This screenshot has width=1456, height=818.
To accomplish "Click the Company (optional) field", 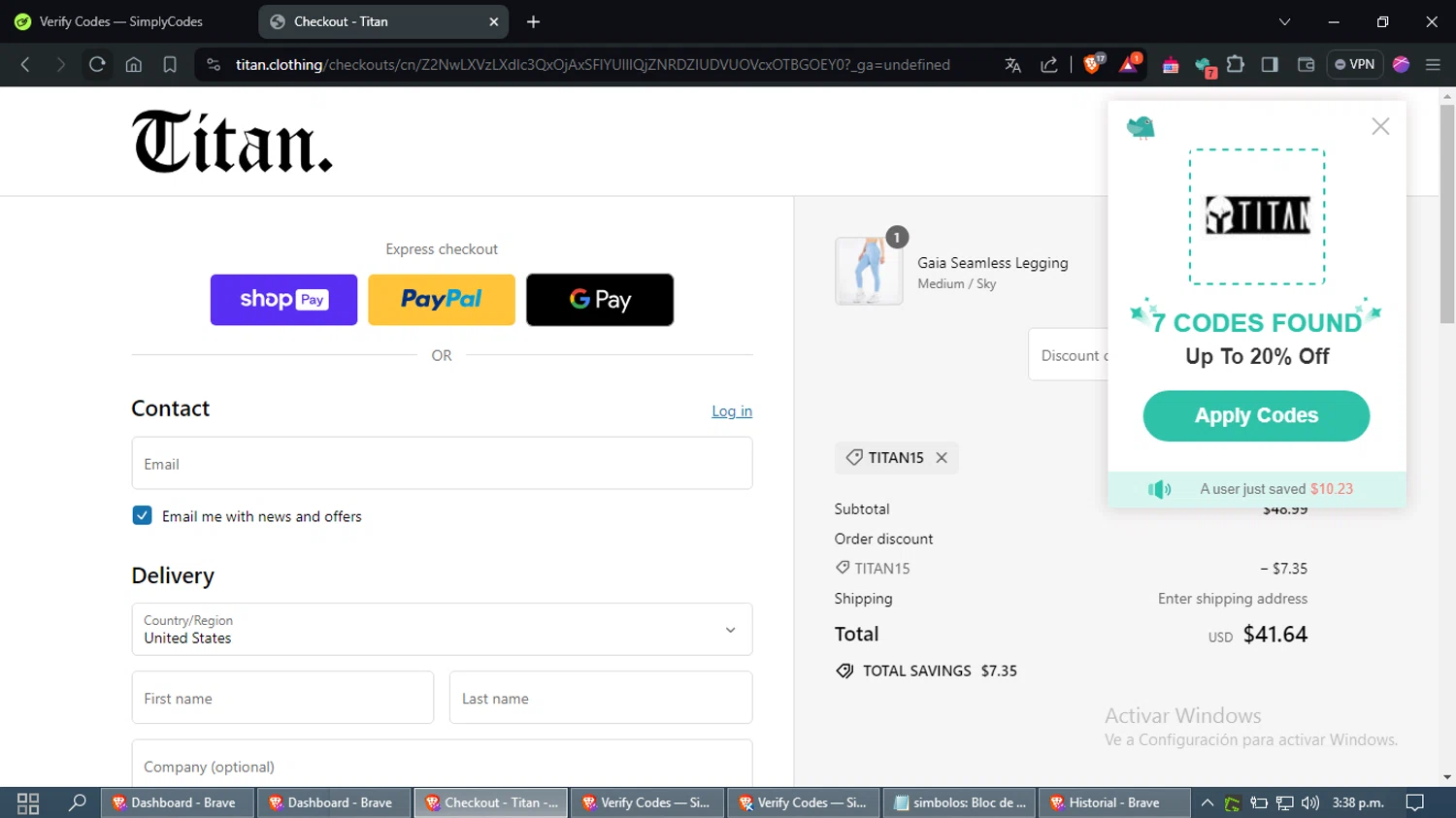I will (442, 765).
